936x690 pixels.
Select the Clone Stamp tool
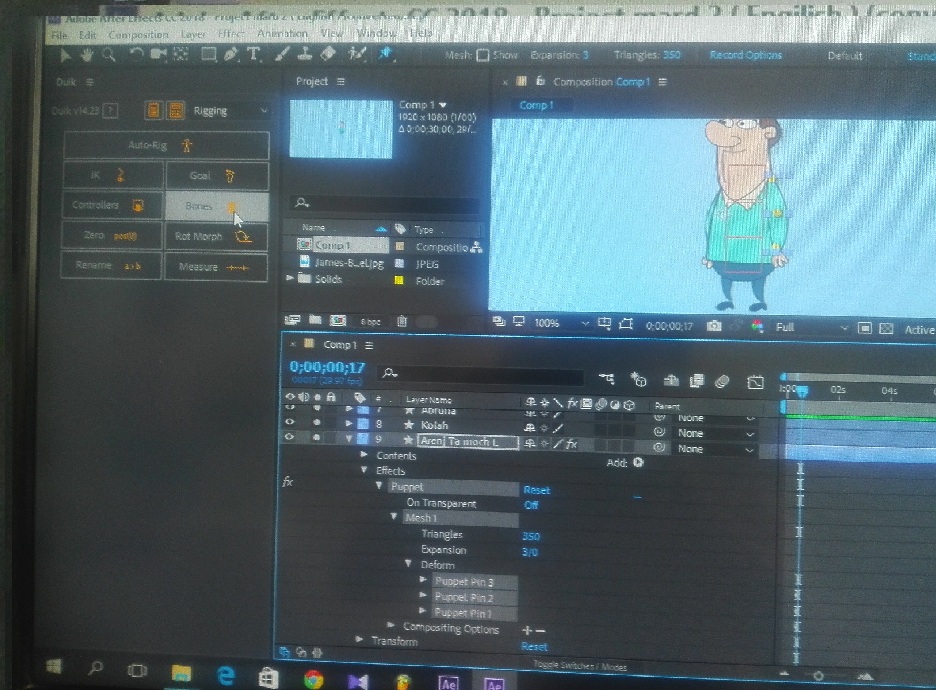point(304,54)
